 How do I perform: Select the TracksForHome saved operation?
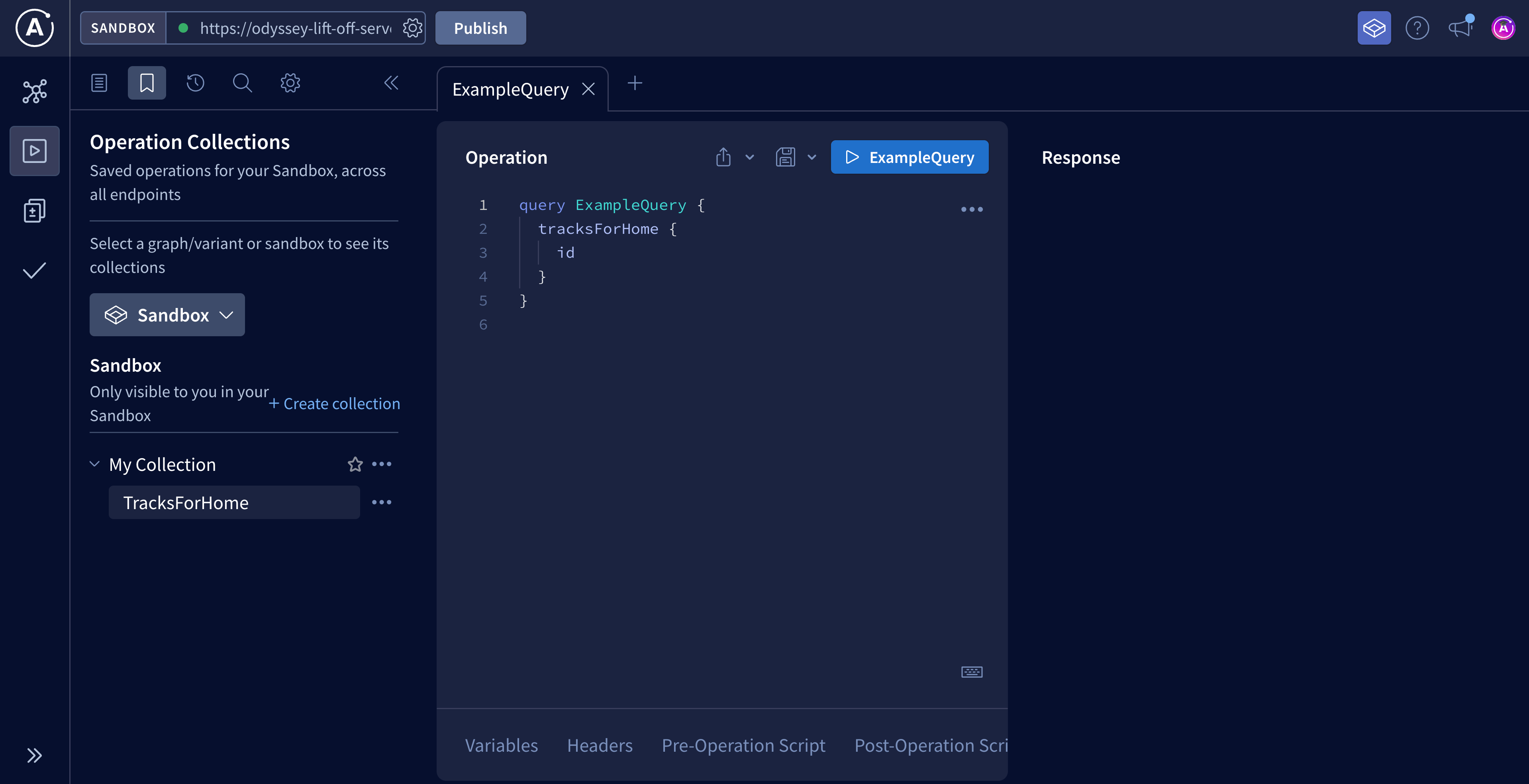(186, 503)
